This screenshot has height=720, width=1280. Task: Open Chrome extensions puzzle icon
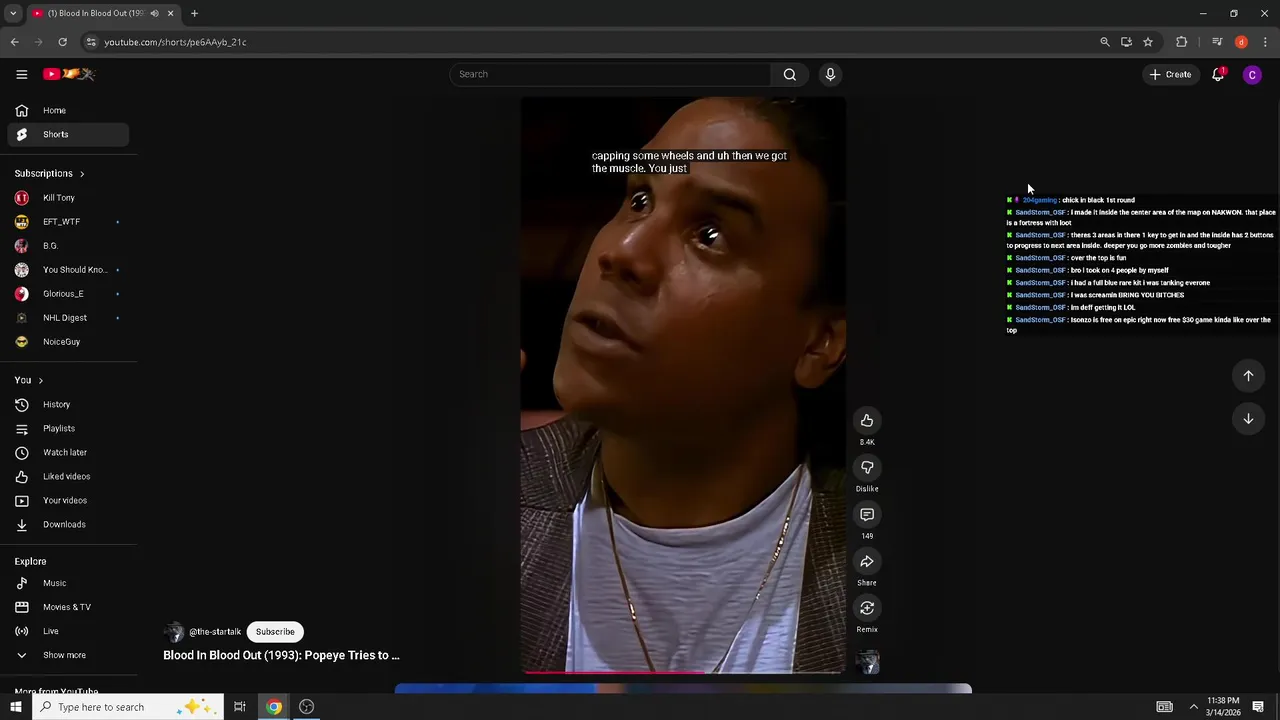(x=1181, y=42)
